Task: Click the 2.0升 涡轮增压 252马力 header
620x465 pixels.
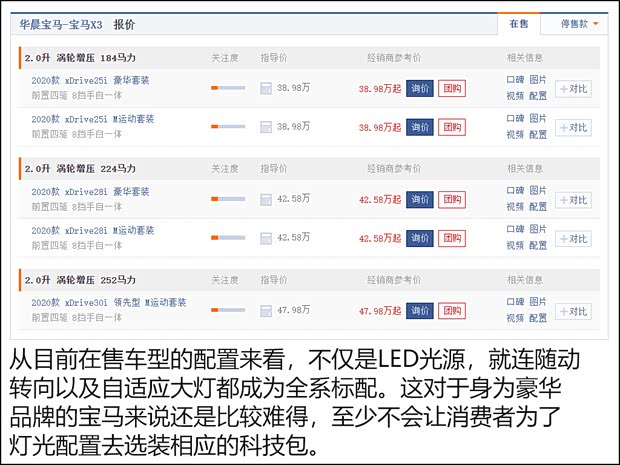Action: coord(80,280)
